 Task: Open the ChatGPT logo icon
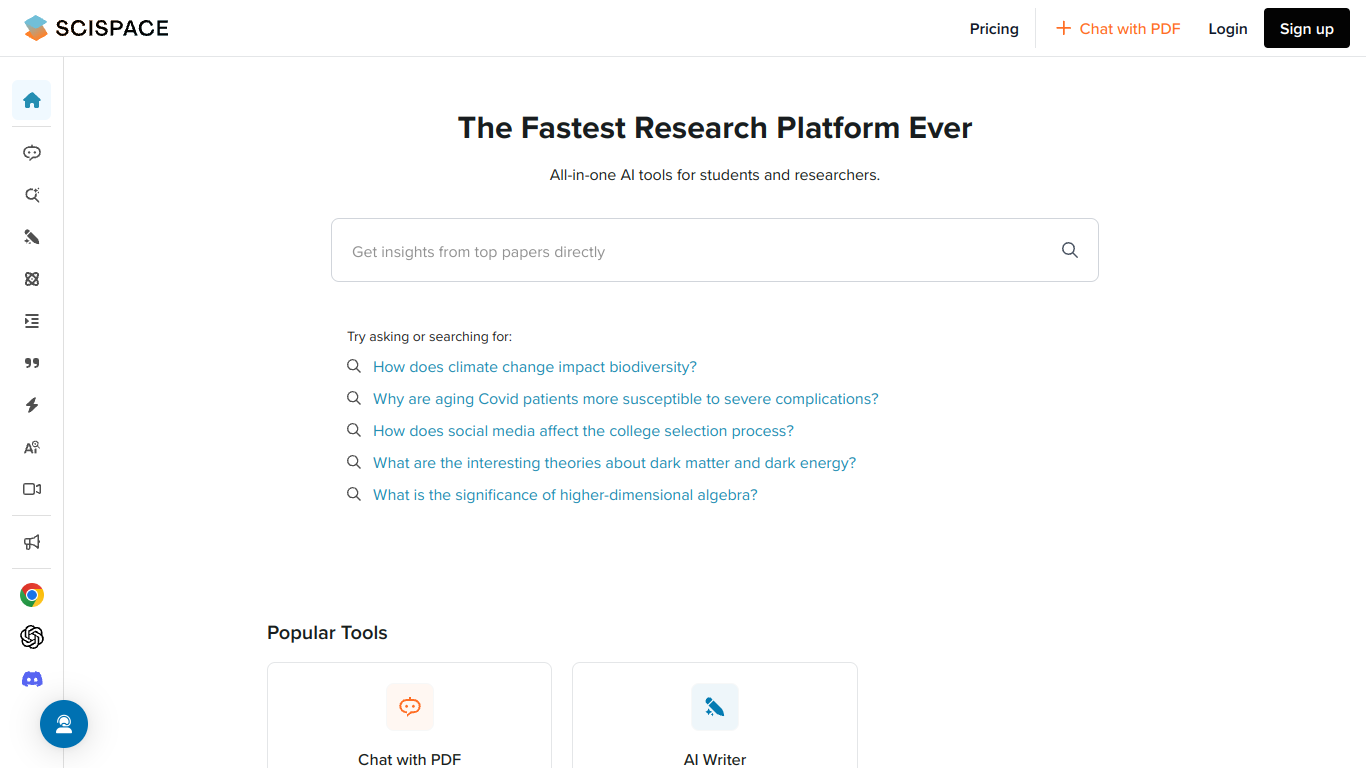point(32,637)
